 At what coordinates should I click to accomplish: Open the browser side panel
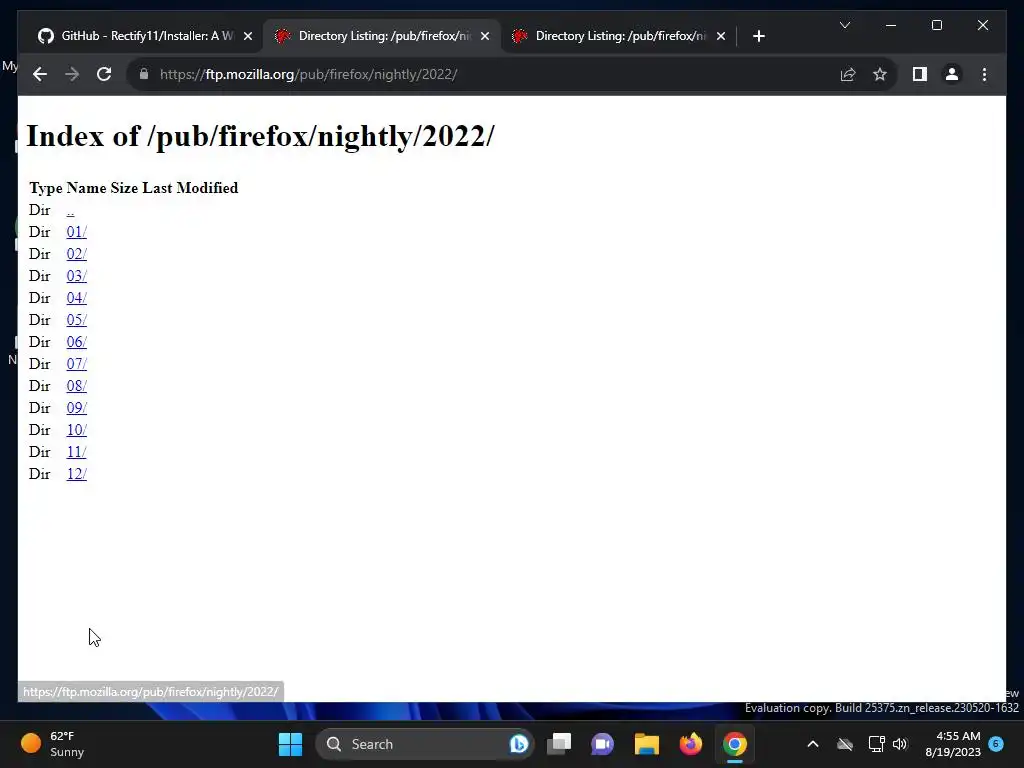pyautogui.click(x=920, y=74)
